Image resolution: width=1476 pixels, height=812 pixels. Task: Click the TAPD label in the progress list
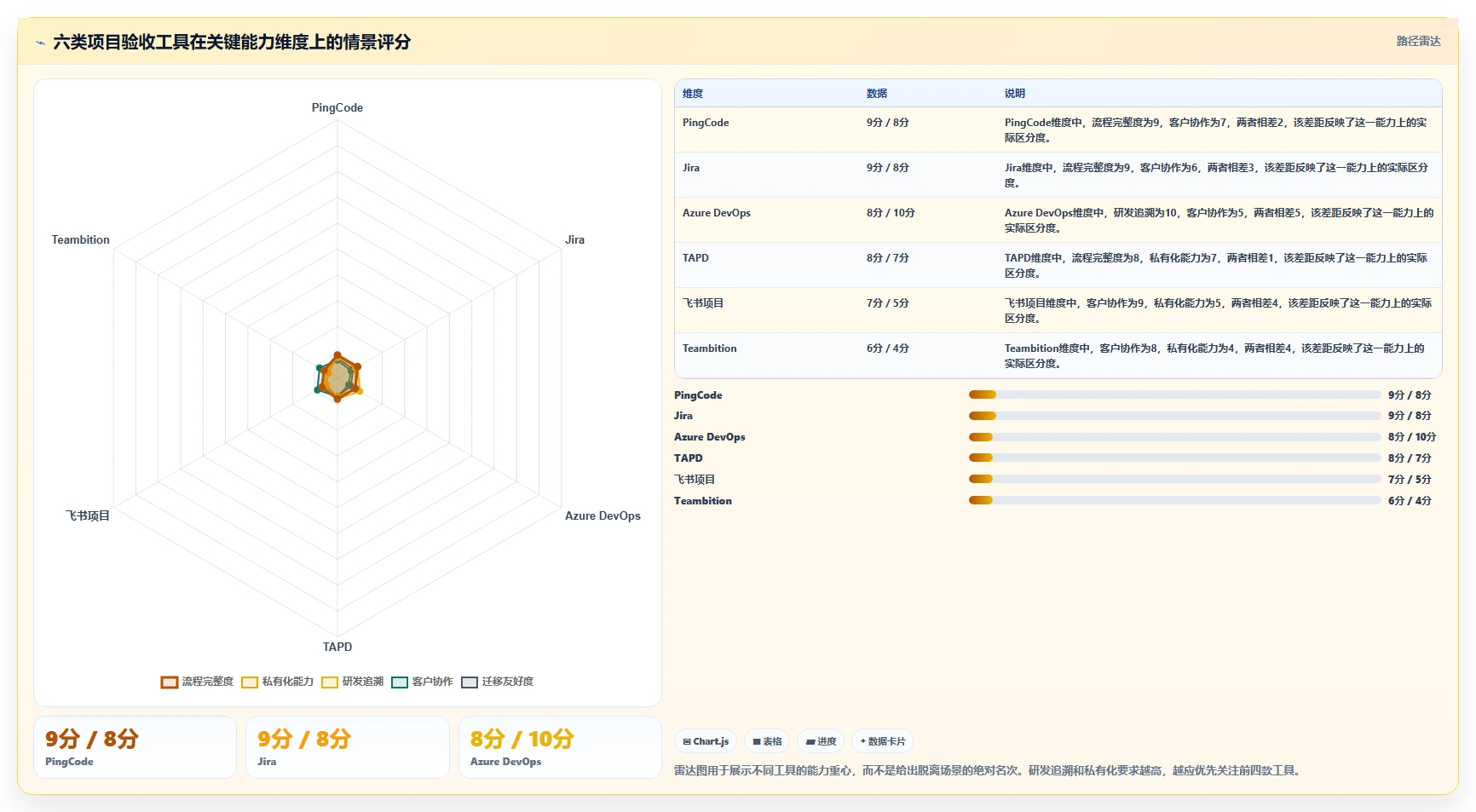tap(689, 458)
